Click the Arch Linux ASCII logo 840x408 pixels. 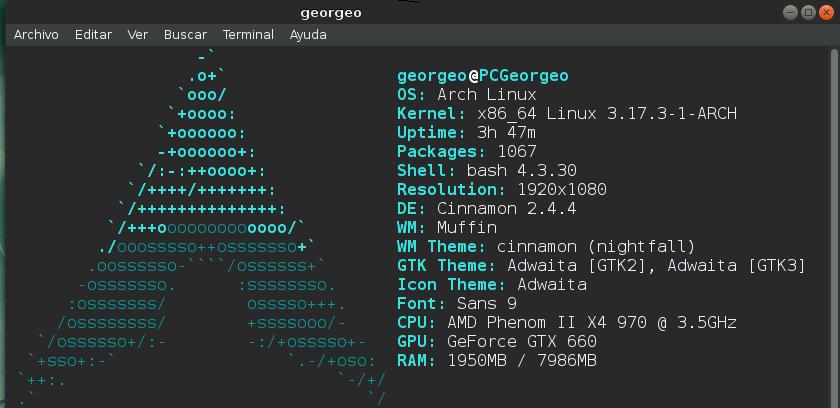click(x=201, y=228)
